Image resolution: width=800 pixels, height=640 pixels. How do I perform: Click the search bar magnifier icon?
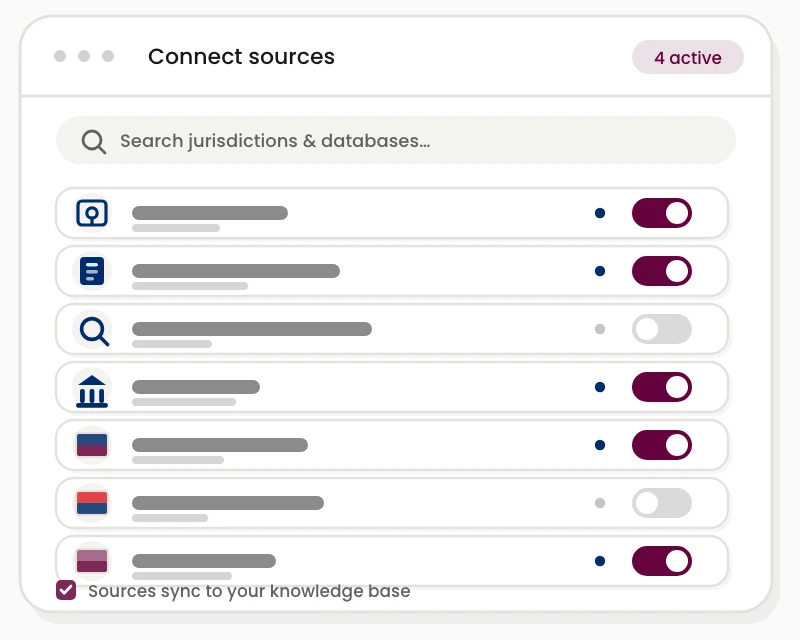point(94,141)
